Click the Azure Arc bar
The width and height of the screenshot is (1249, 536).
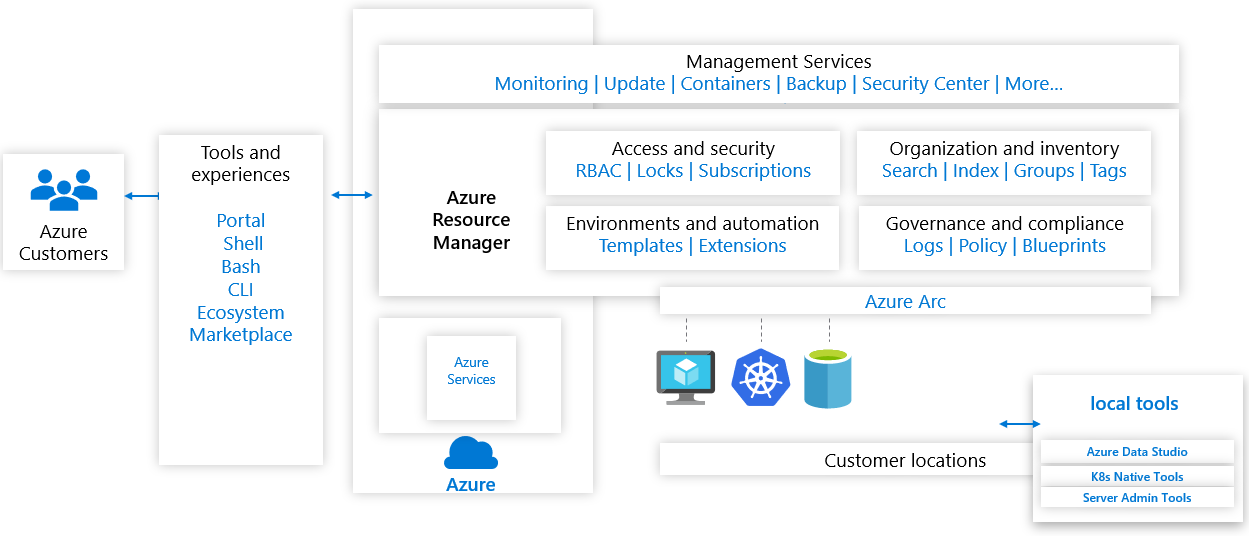pyautogui.click(x=905, y=301)
